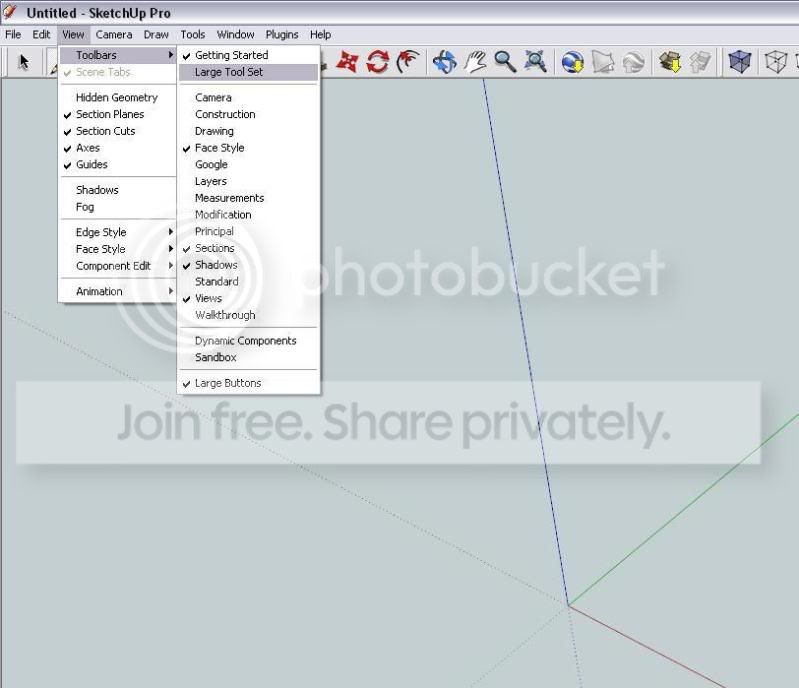Select the arrow Select tool
The width and height of the screenshot is (799, 688).
coord(23,62)
